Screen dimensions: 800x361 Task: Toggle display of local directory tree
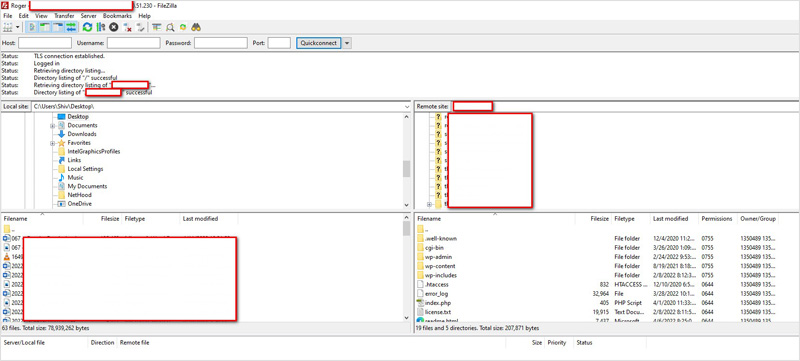coord(45,27)
